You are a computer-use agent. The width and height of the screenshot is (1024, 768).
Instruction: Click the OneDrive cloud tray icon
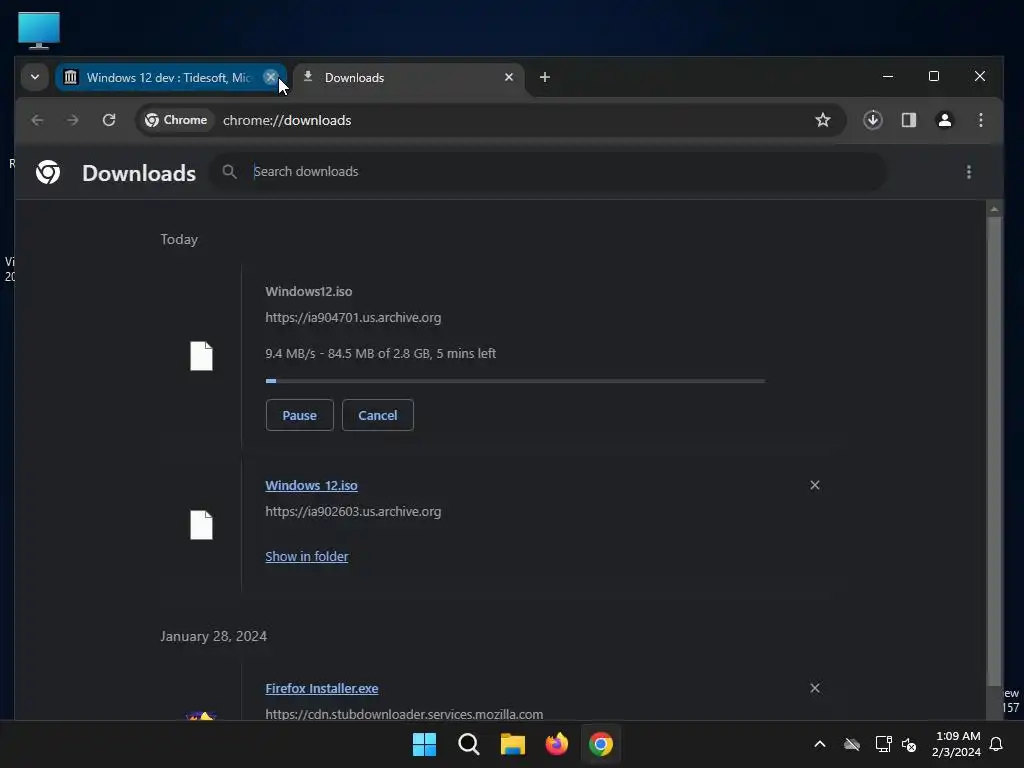(852, 744)
